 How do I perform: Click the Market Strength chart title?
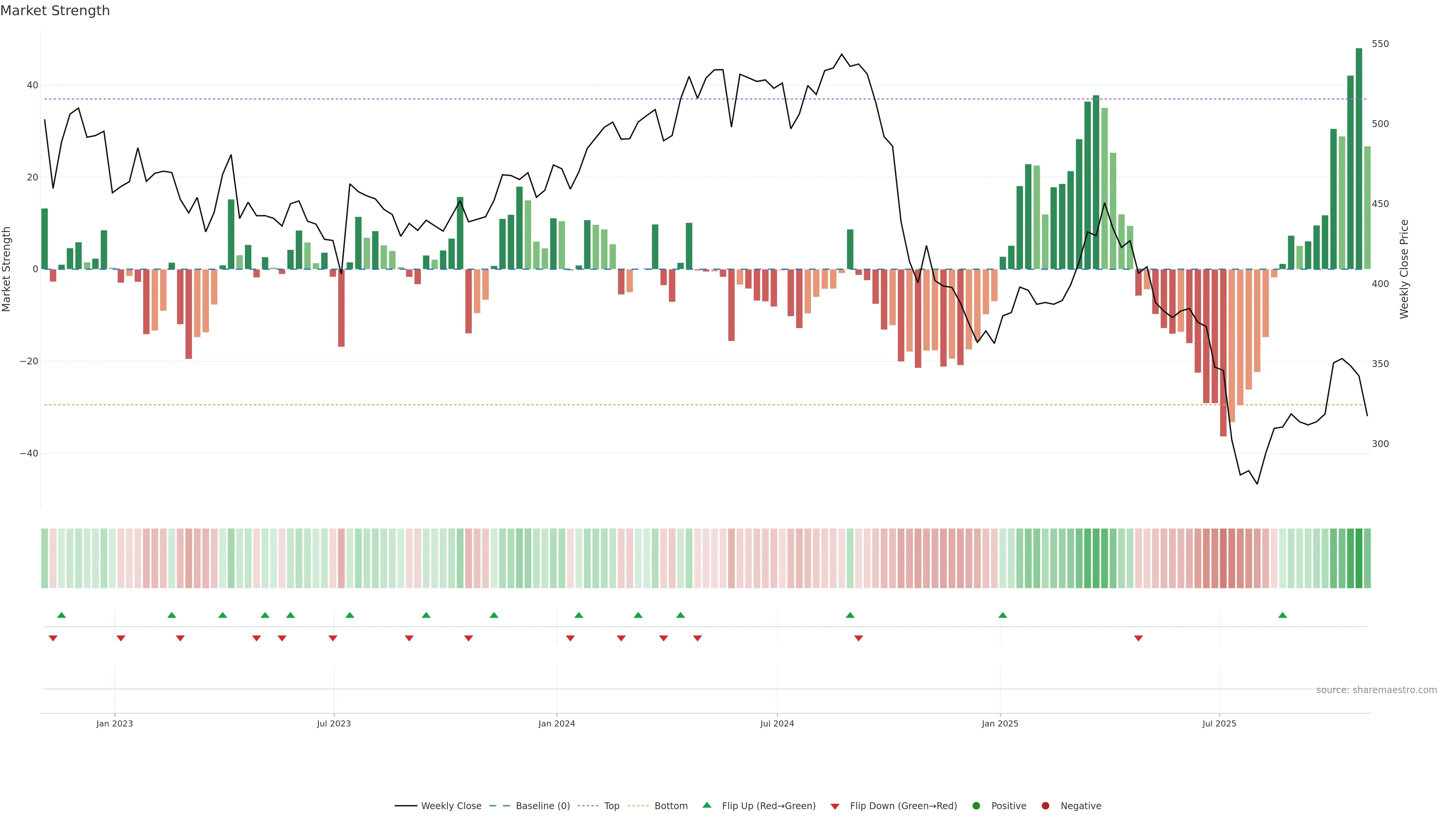[x=55, y=11]
